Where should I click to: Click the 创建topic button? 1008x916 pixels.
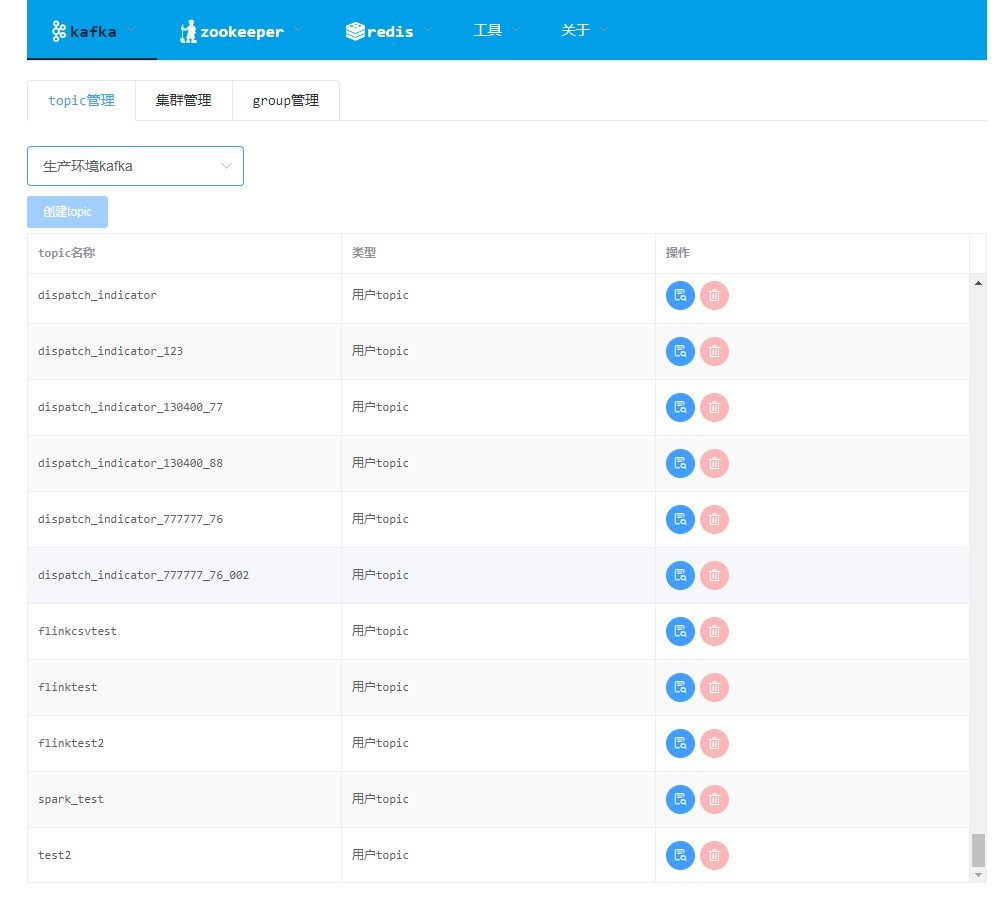point(68,211)
